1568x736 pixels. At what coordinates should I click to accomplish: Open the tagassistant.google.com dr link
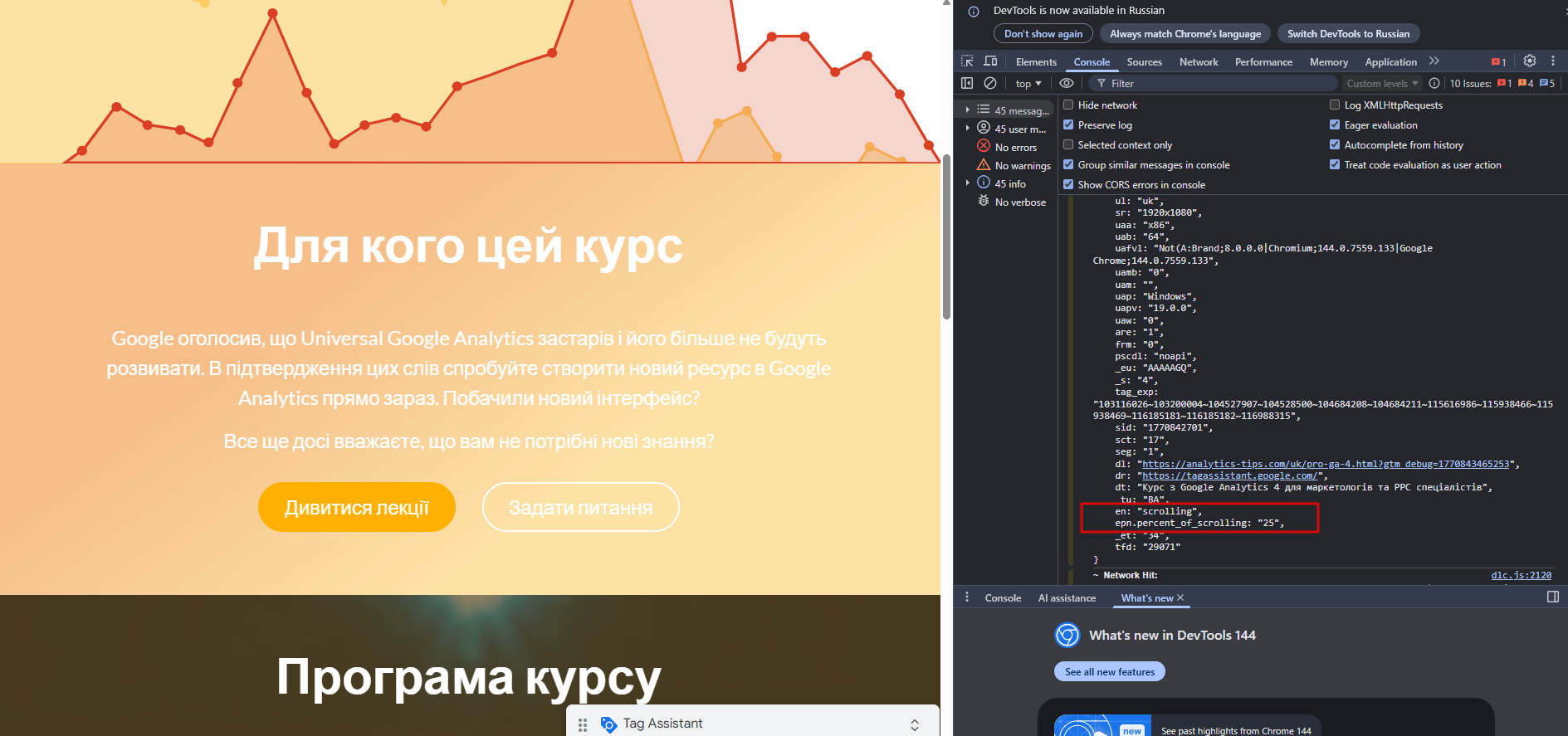(x=1230, y=475)
